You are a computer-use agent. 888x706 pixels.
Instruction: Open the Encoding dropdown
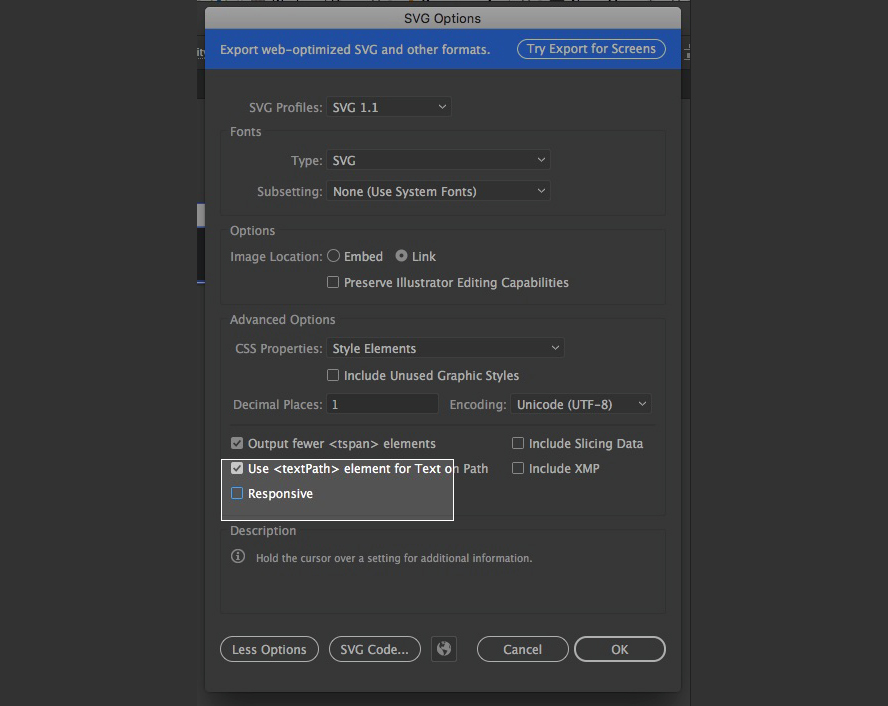click(580, 403)
